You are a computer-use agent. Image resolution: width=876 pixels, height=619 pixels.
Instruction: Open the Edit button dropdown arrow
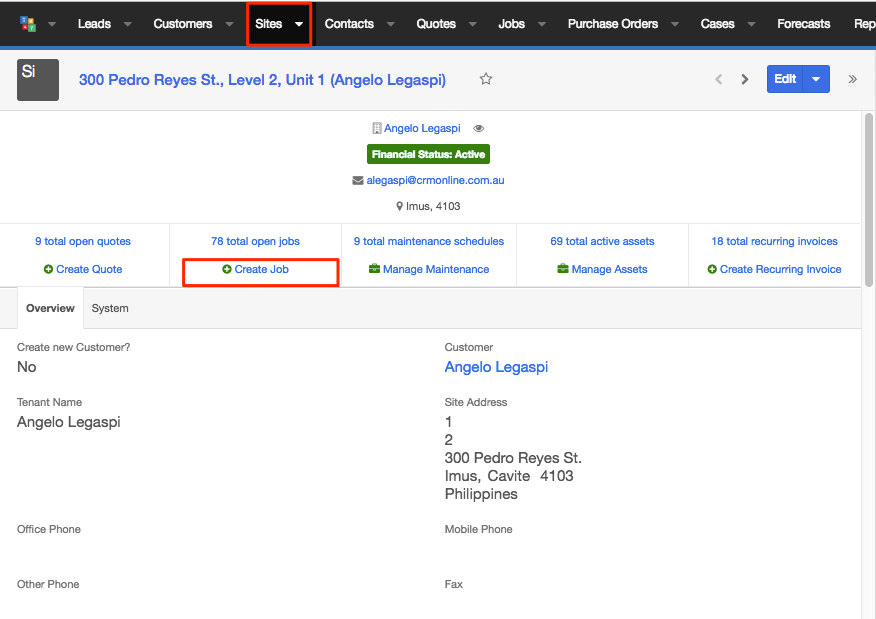[x=816, y=79]
